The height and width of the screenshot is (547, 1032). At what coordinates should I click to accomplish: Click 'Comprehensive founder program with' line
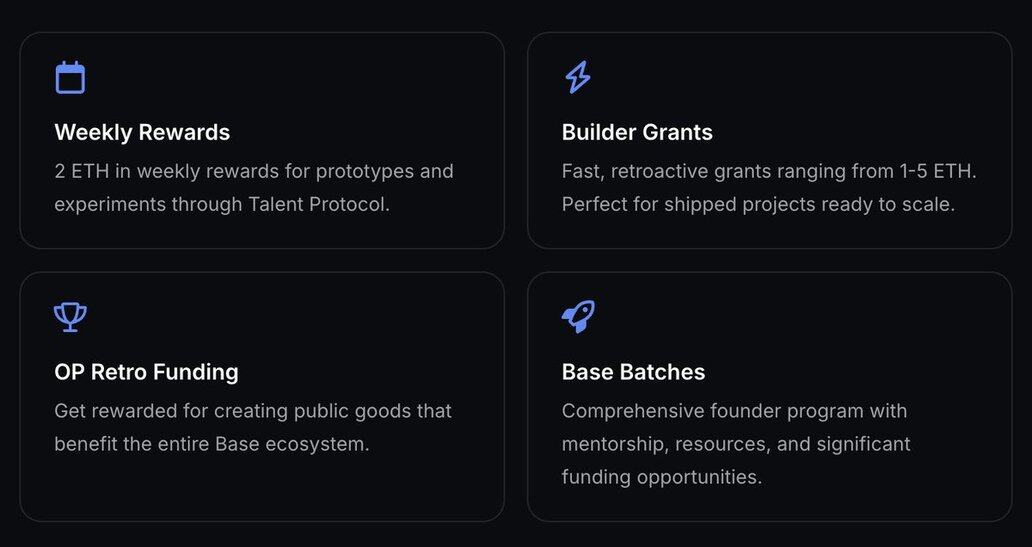(735, 411)
